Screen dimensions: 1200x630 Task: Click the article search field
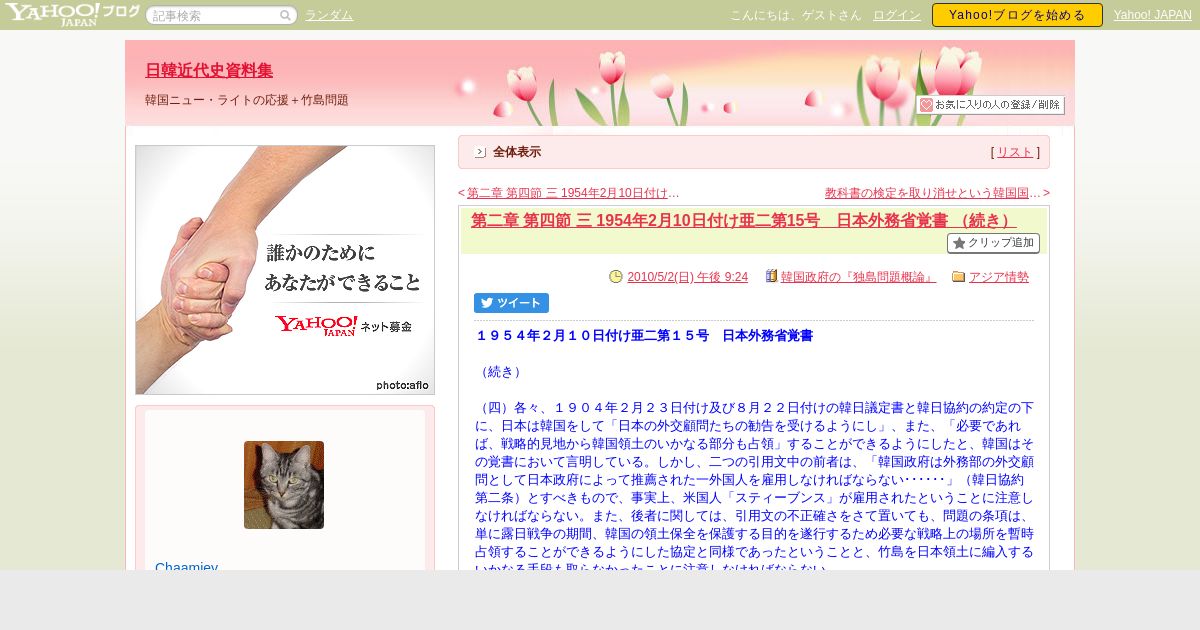tap(221, 16)
